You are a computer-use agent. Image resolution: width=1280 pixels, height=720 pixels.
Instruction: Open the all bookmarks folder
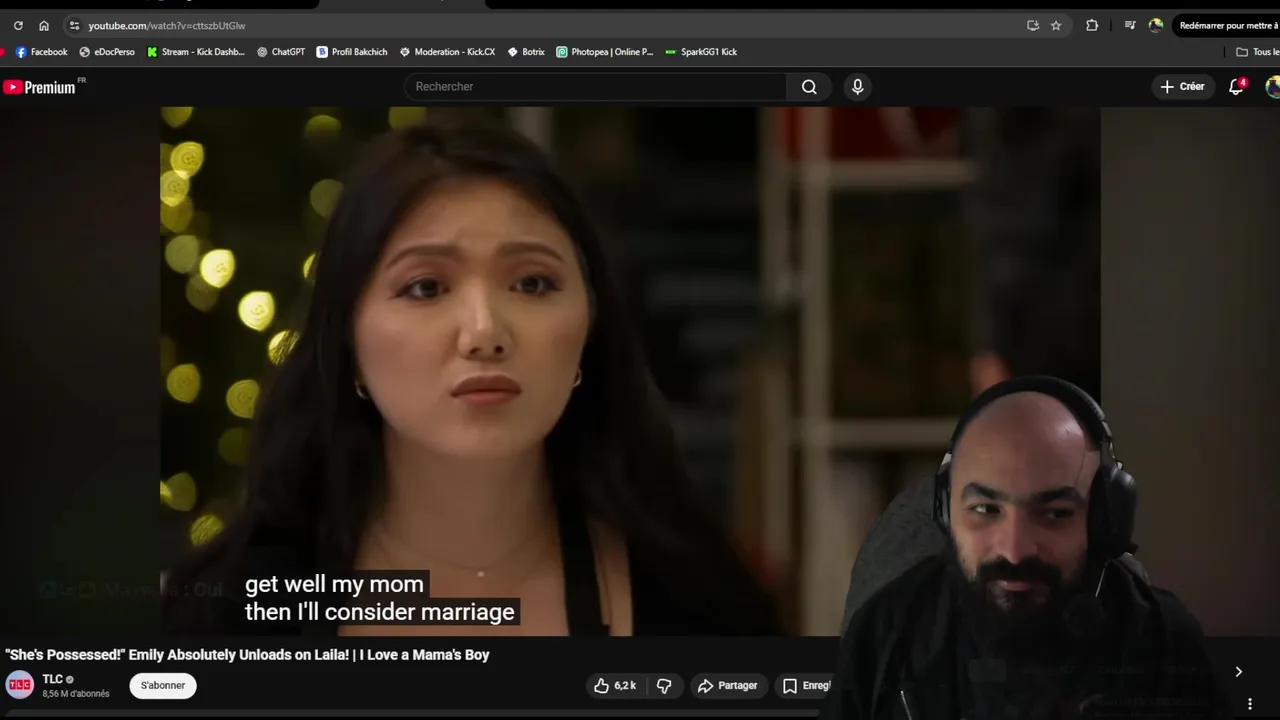pos(1257,52)
